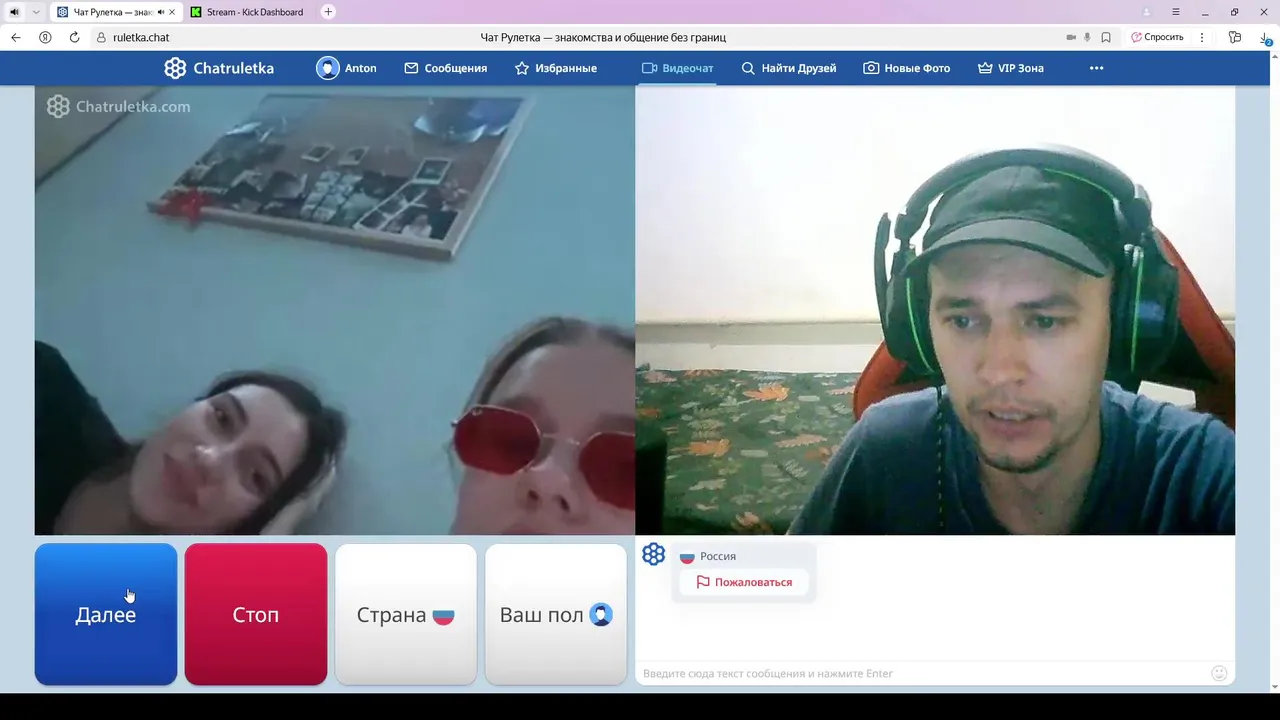This screenshot has width=1280, height=720.
Task: Click the ruletka.chat address bar
Action: (x=141, y=37)
